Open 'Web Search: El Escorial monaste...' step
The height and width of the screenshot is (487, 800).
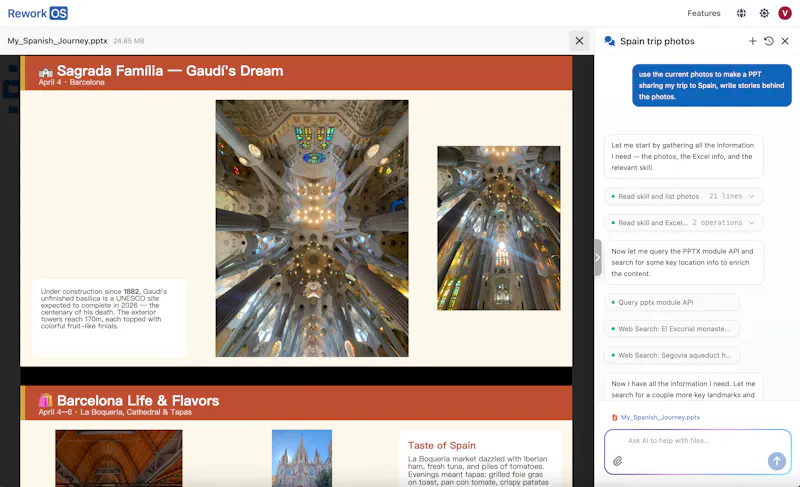pos(671,329)
